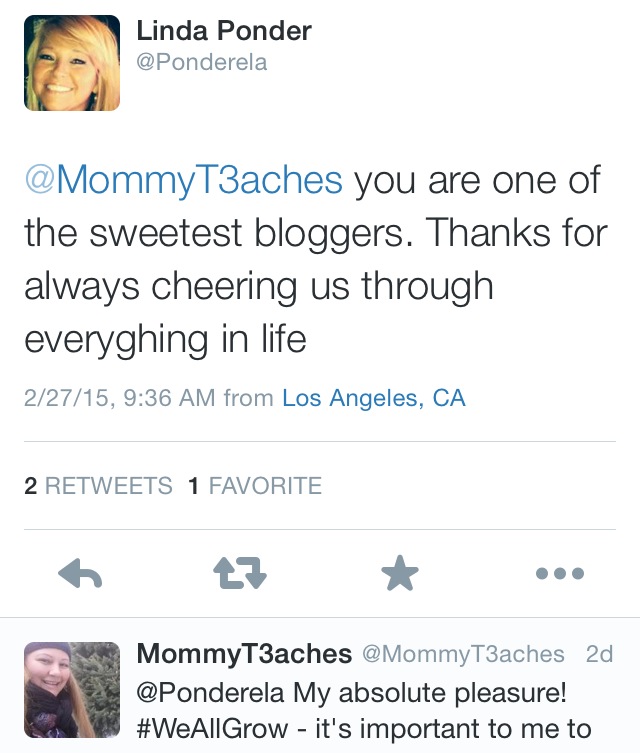This screenshot has width=640, height=753.
Task: Tap the @Ponderela handle under the name
Action: [202, 63]
